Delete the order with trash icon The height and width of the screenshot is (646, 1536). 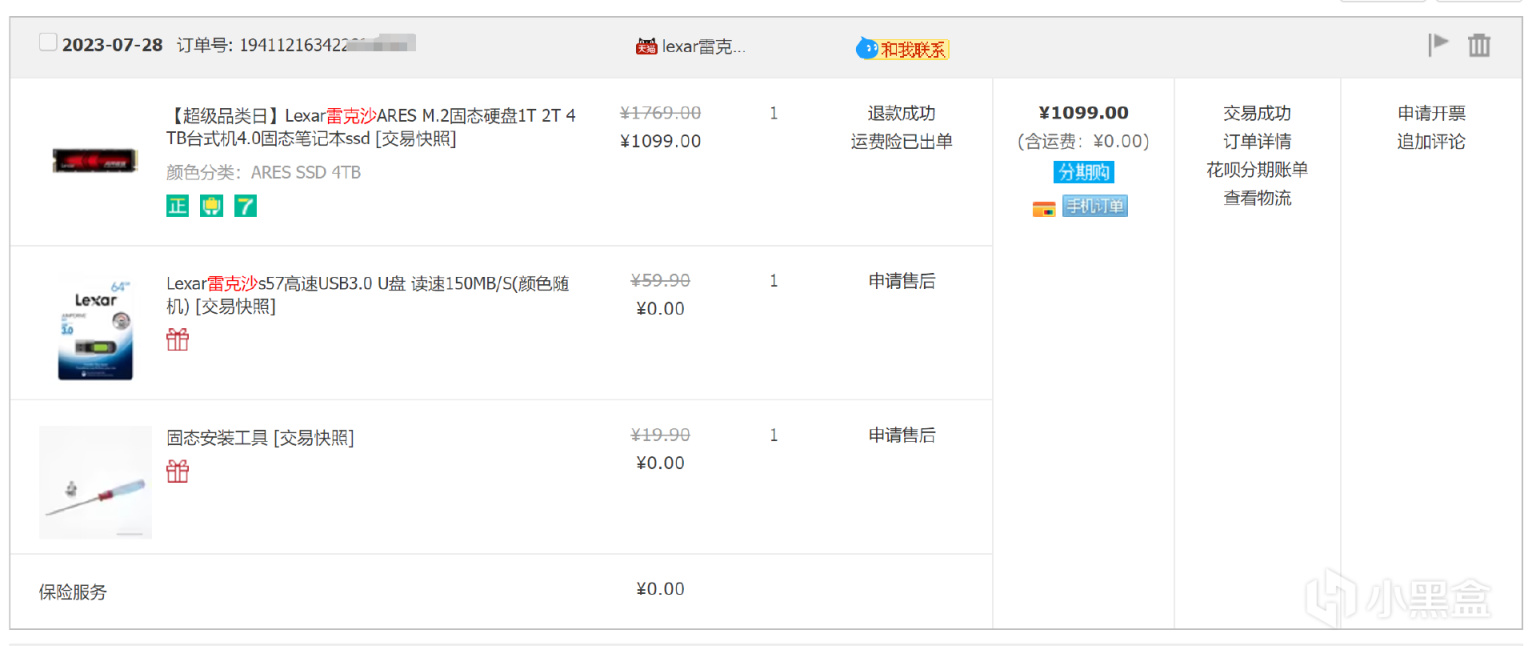click(1479, 45)
